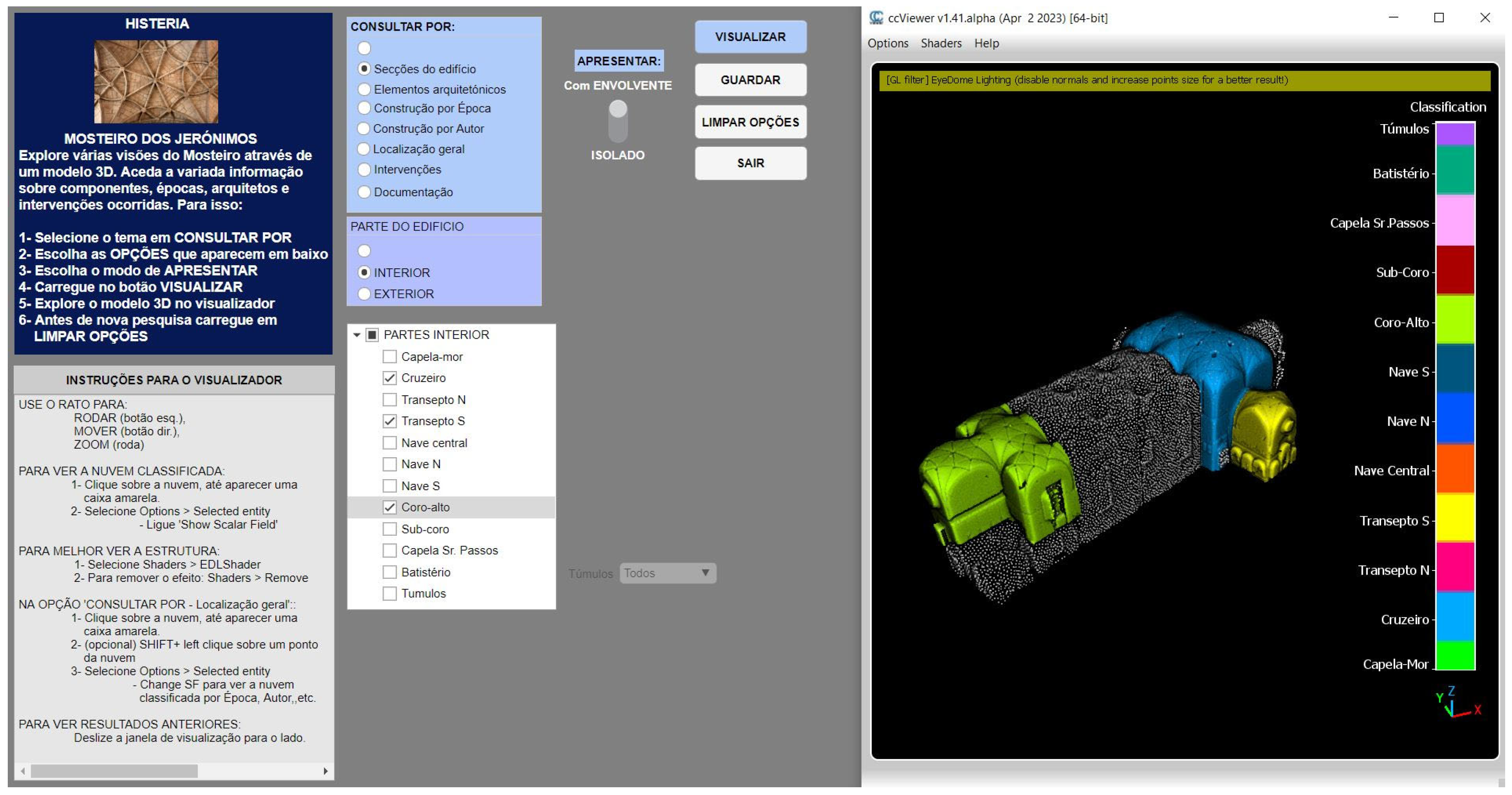
Task: Uncheck the Coro-alto checkbox
Action: click(389, 507)
